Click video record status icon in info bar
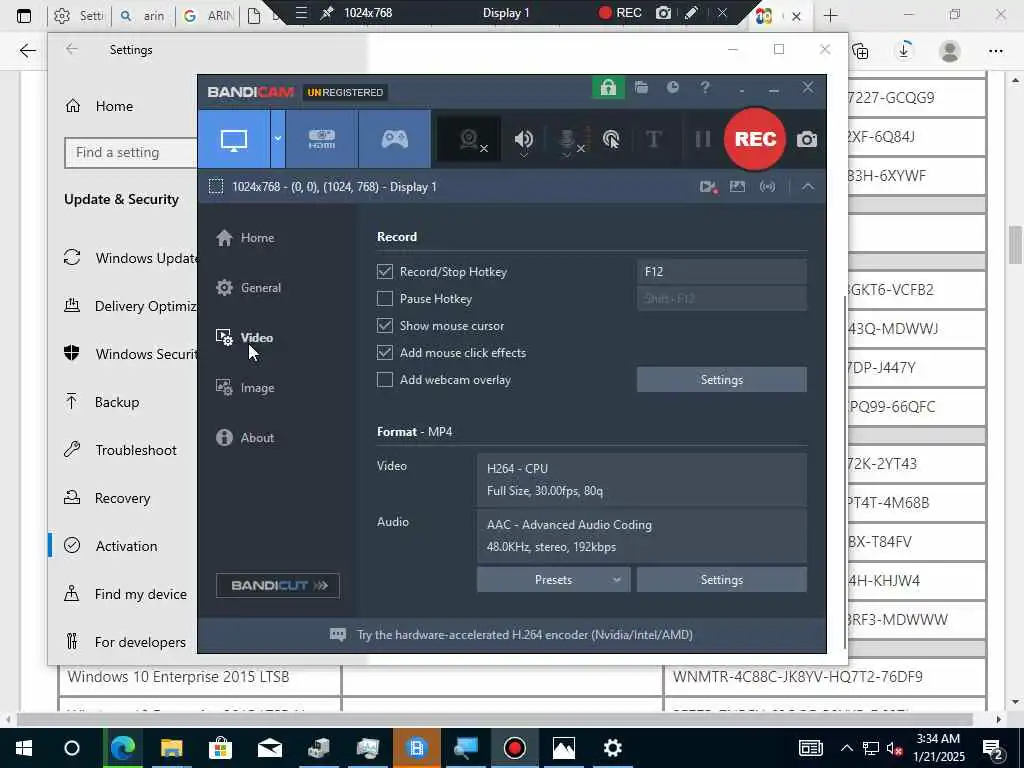The height and width of the screenshot is (768, 1024). click(709, 187)
